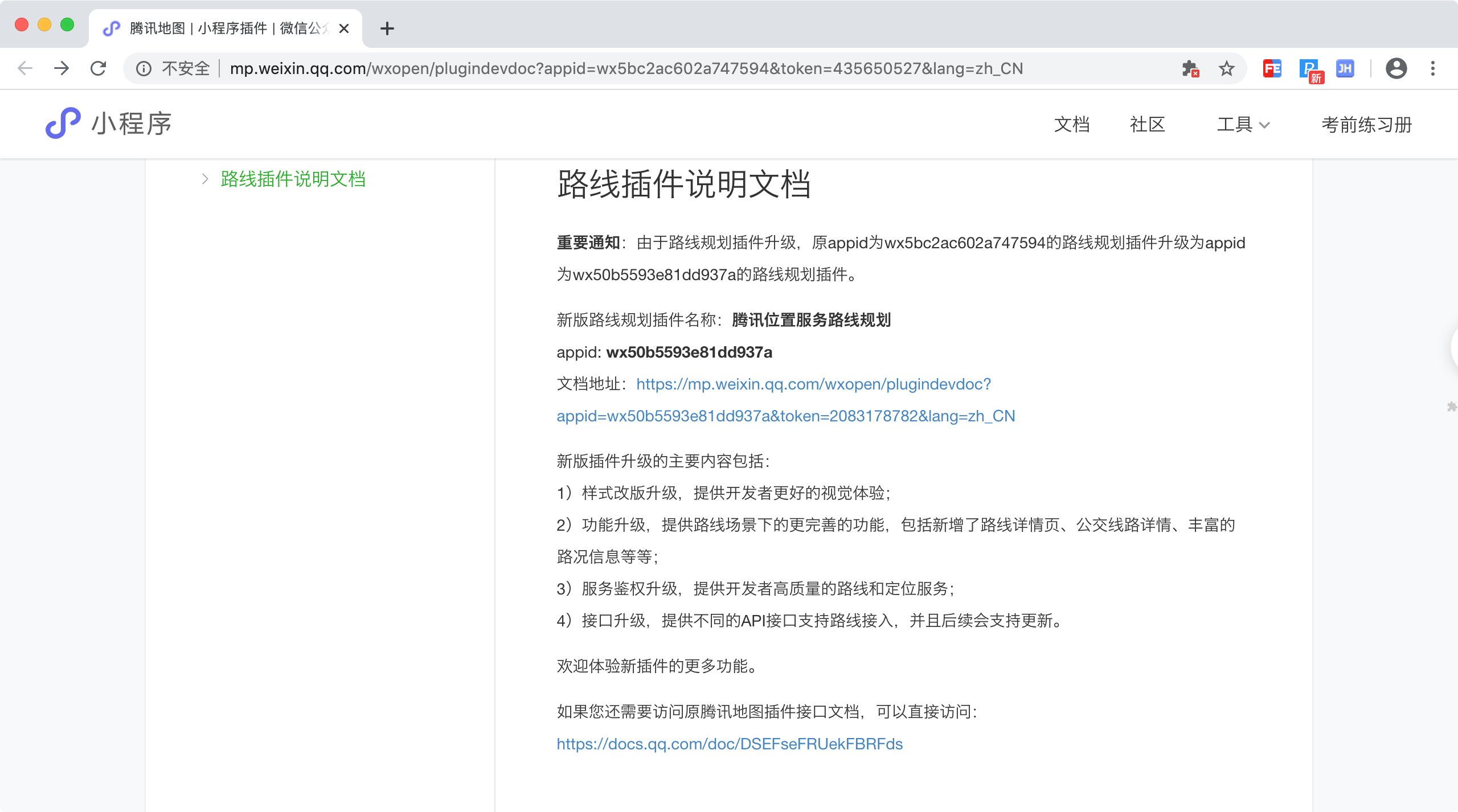Expand the 工具 dropdown menu
Viewport: 1458px width, 812px height.
tap(1243, 125)
